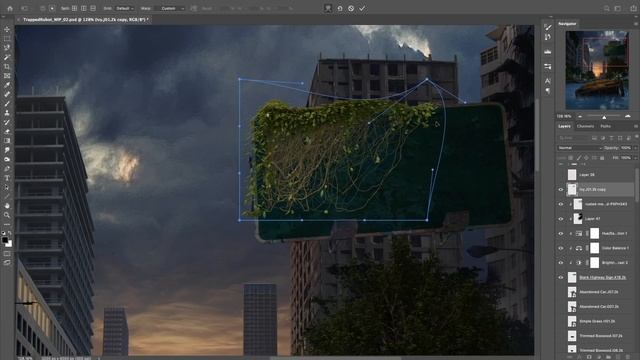The height and width of the screenshot is (360, 640).
Task: Open the search icon at top right
Action: click(607, 8)
